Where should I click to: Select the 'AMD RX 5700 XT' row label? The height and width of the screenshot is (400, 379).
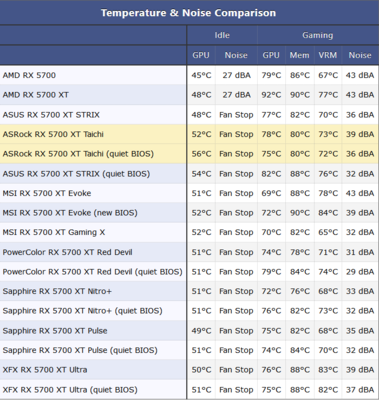tap(36, 95)
